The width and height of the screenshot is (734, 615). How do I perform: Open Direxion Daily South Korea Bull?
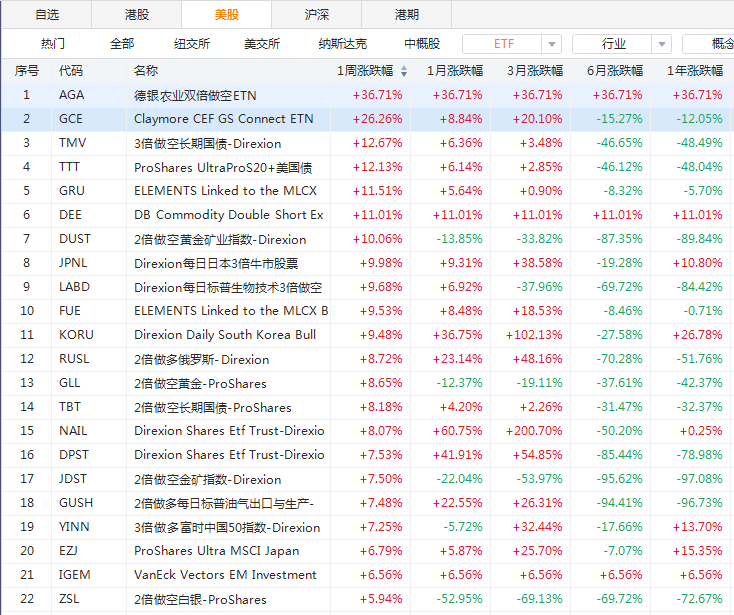point(225,335)
